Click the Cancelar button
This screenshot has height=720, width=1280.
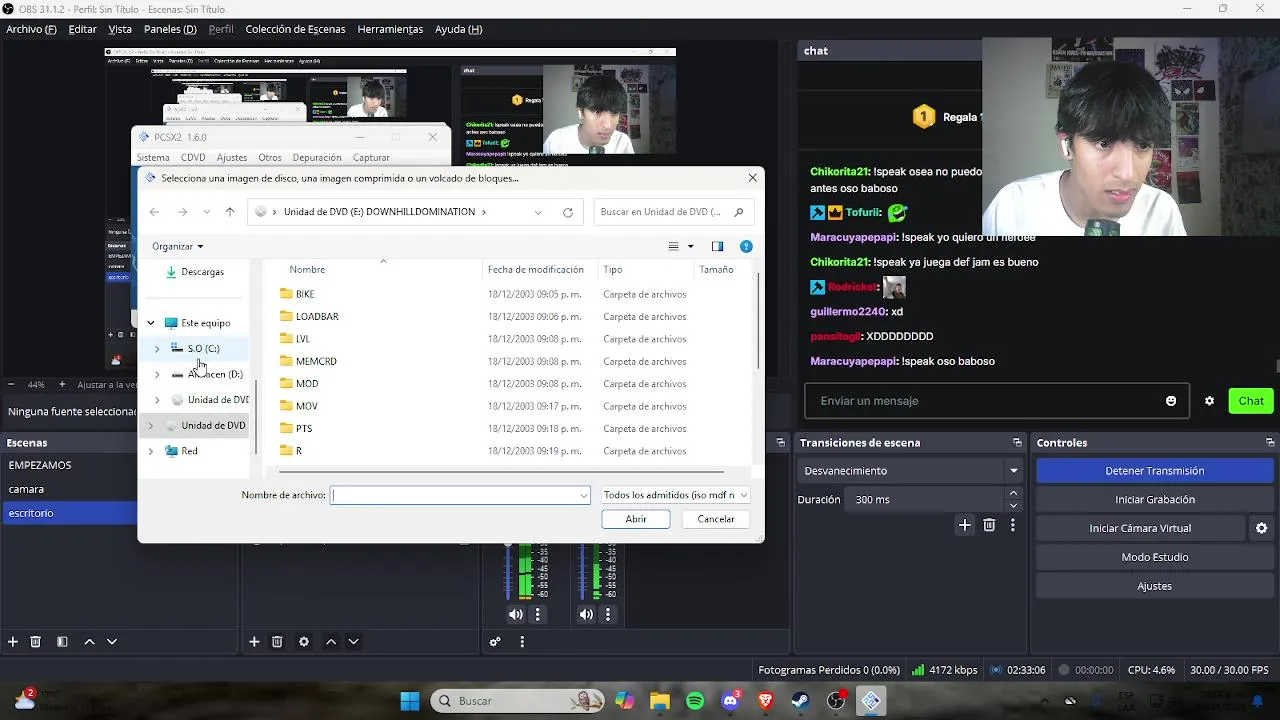[716, 519]
